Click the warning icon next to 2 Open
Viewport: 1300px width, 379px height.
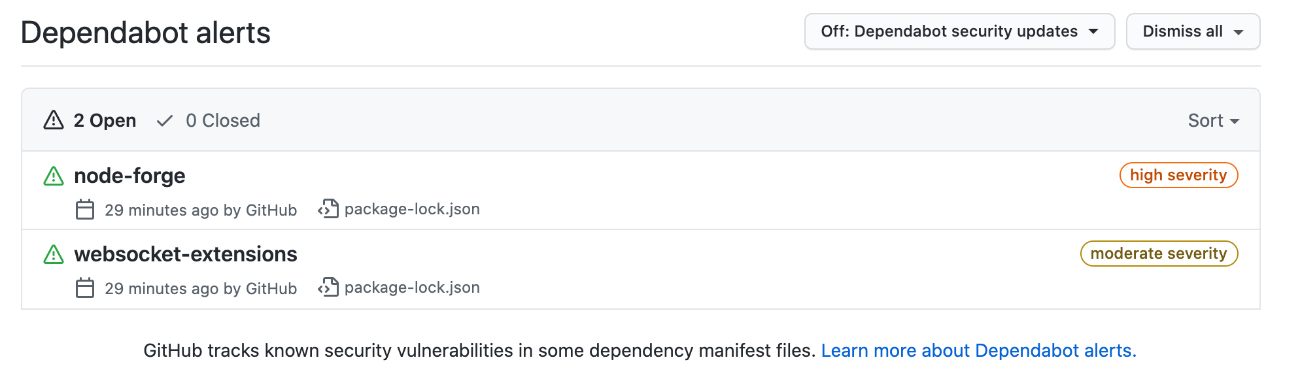pos(53,121)
